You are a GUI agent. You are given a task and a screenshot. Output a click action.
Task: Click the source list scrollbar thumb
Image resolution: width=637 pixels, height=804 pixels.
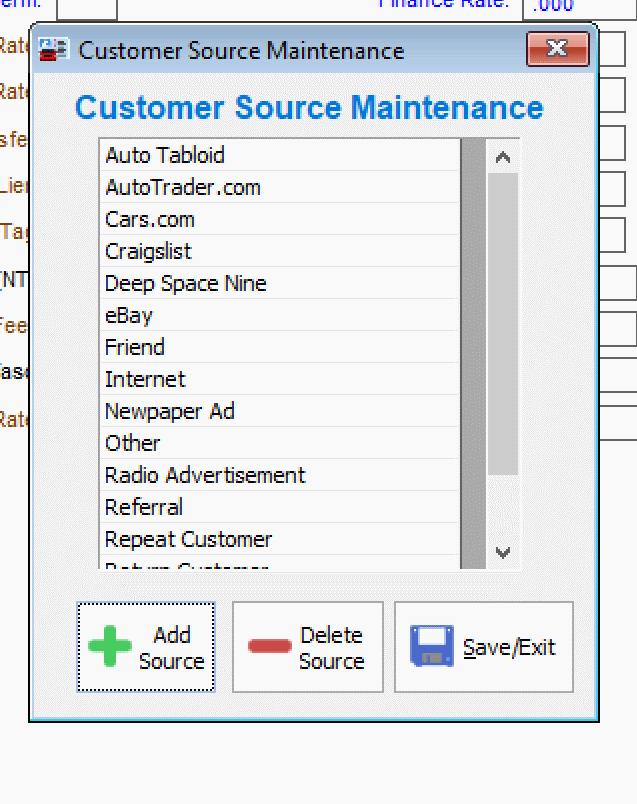(x=503, y=324)
